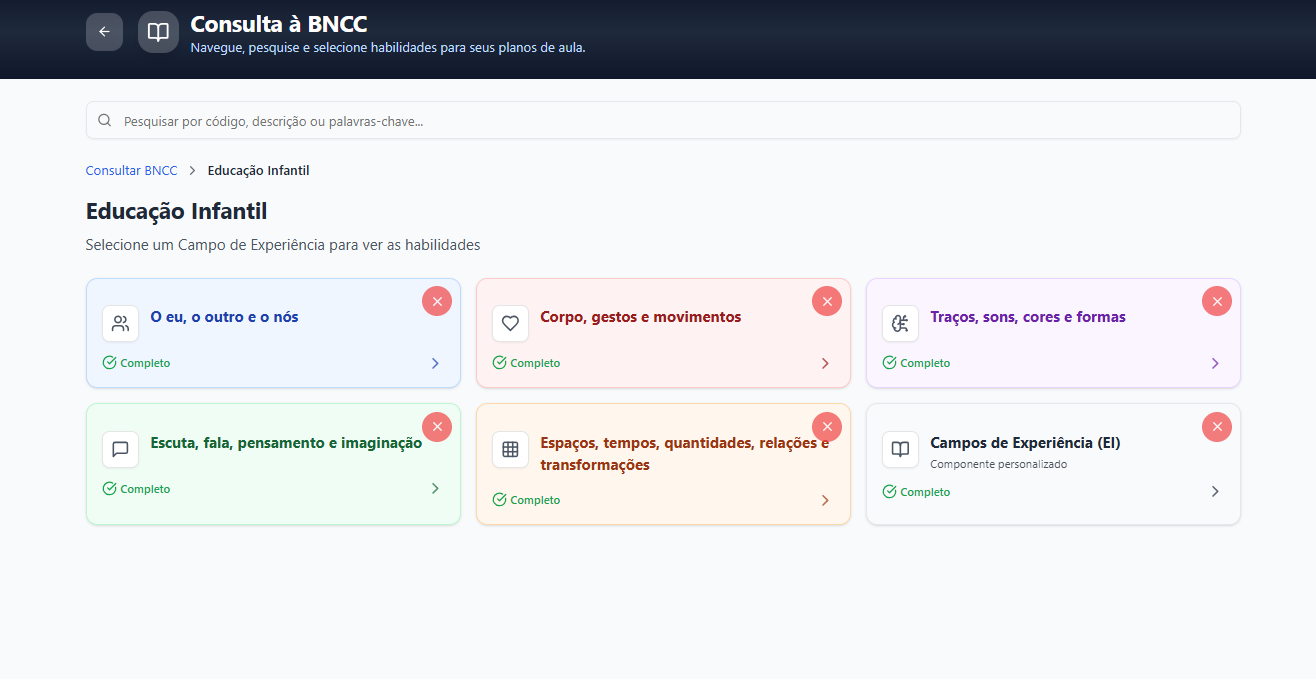The width and height of the screenshot is (1316, 679).
Task: Expand O eu, o outro e o nós via chevron
Action: [x=435, y=363]
